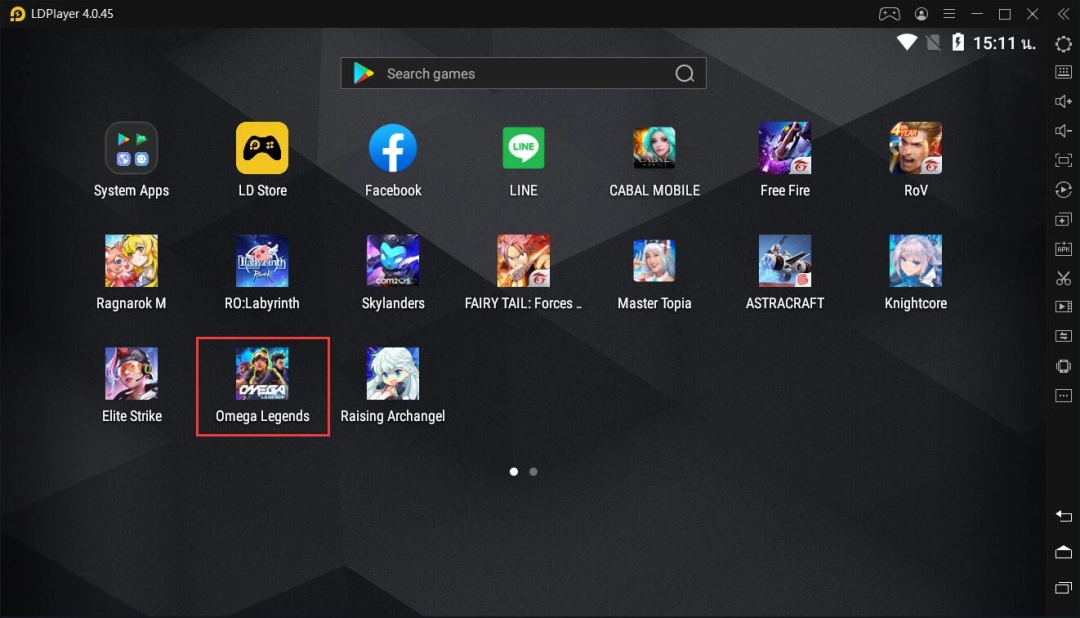Open the gamepad menu in the title bar
The width and height of the screenshot is (1080, 618).
pos(889,14)
